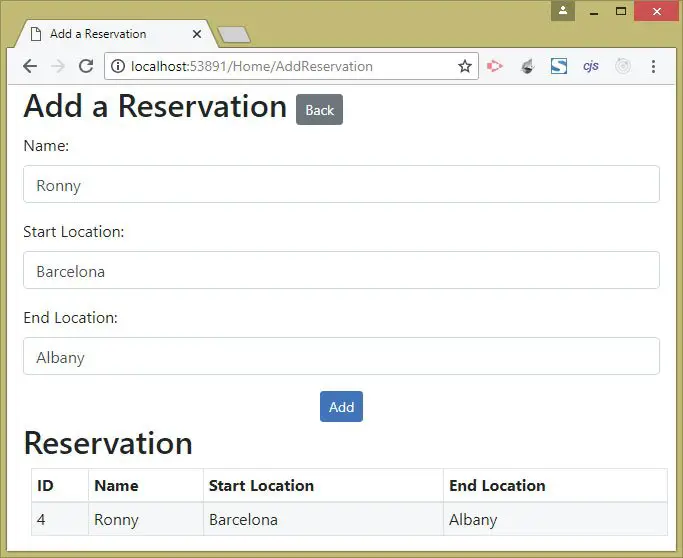This screenshot has height=558, width=683.
Task: Open the cjs extension icon
Action: 591,66
